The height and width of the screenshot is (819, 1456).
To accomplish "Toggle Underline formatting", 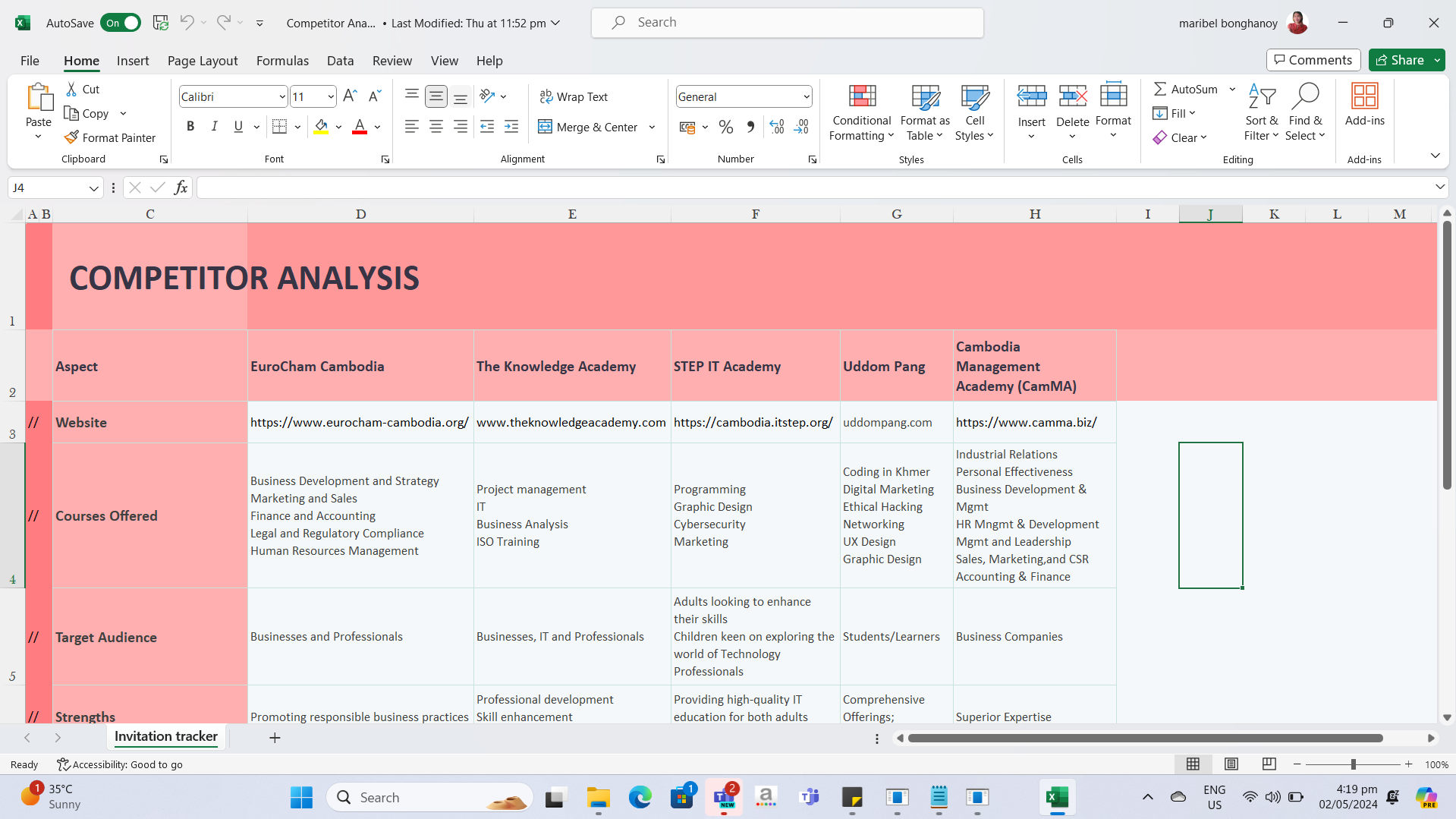I will (x=238, y=127).
